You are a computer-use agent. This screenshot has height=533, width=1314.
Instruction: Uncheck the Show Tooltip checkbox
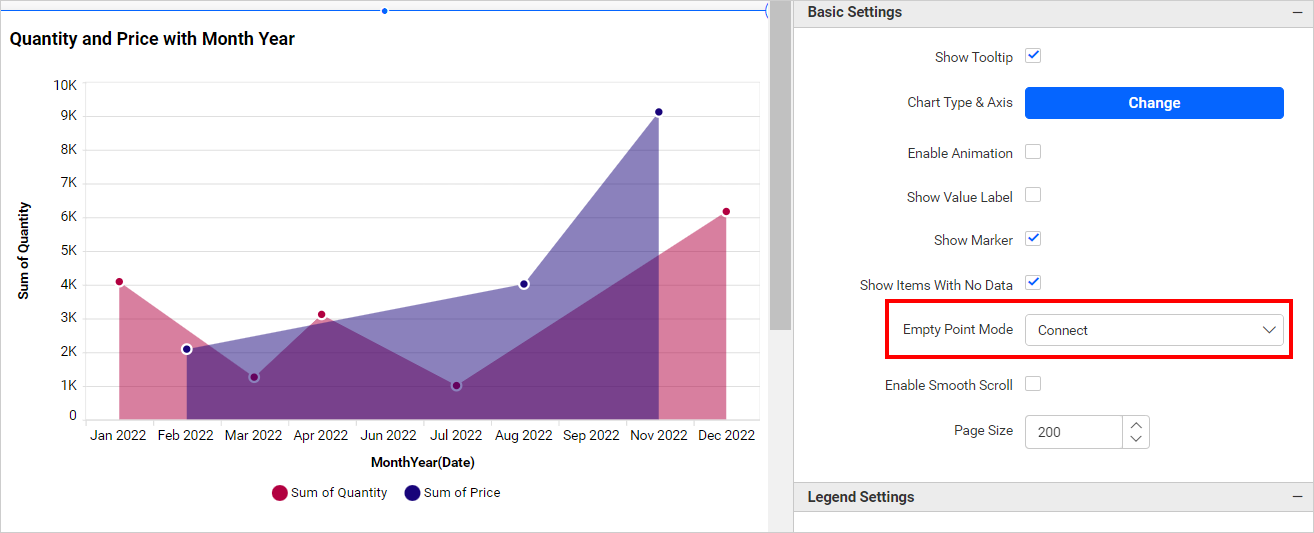pyautogui.click(x=1034, y=56)
